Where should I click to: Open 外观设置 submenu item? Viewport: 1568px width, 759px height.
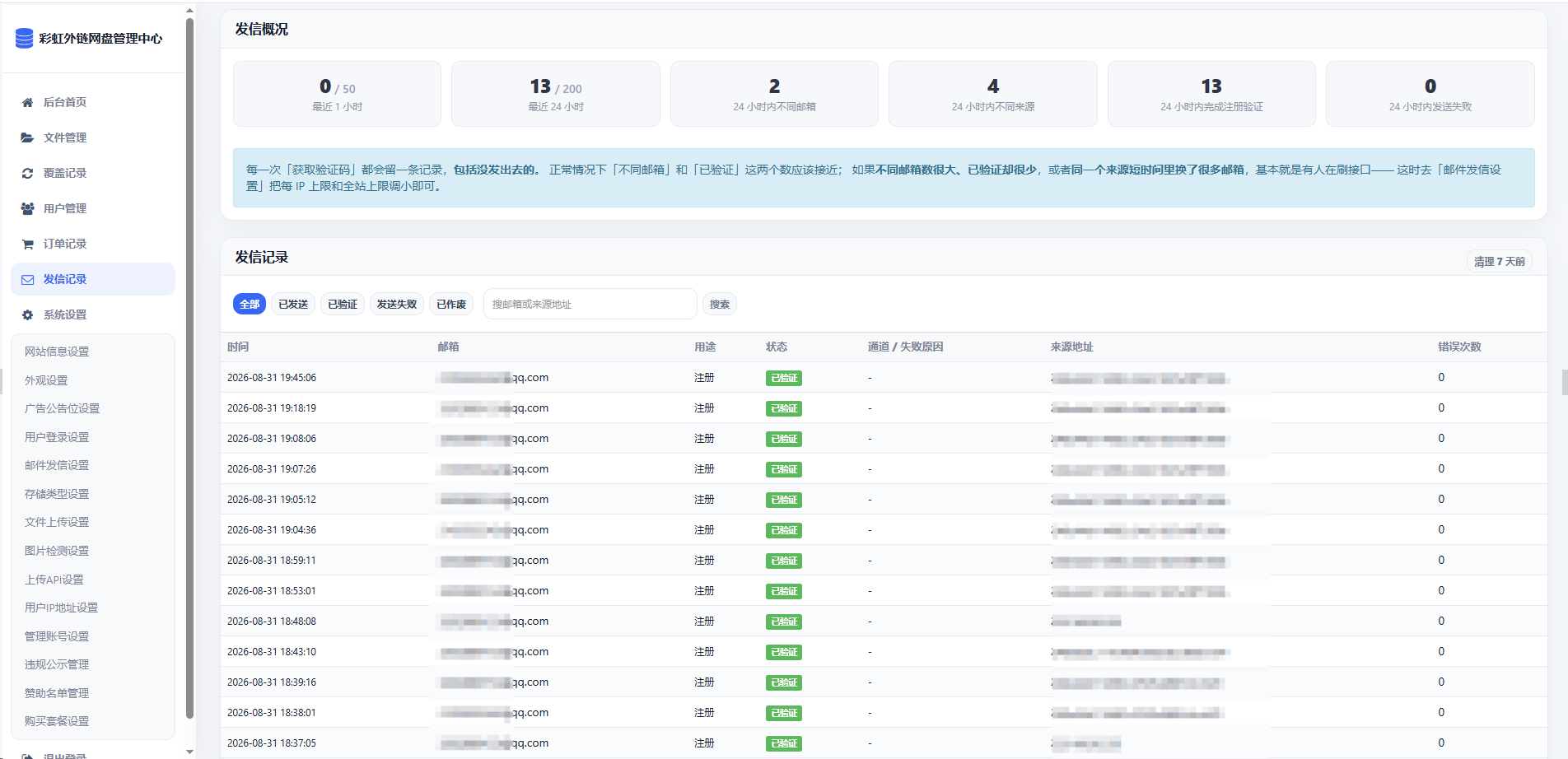(46, 380)
